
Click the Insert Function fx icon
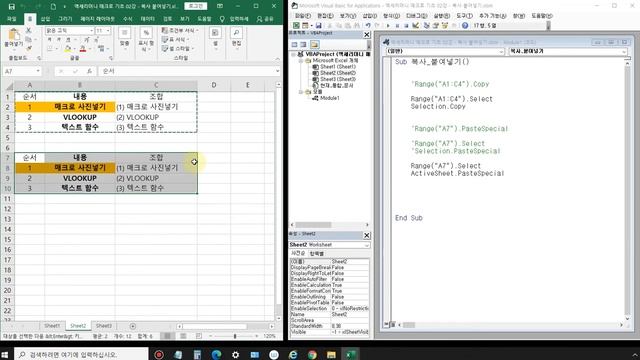[89, 71]
